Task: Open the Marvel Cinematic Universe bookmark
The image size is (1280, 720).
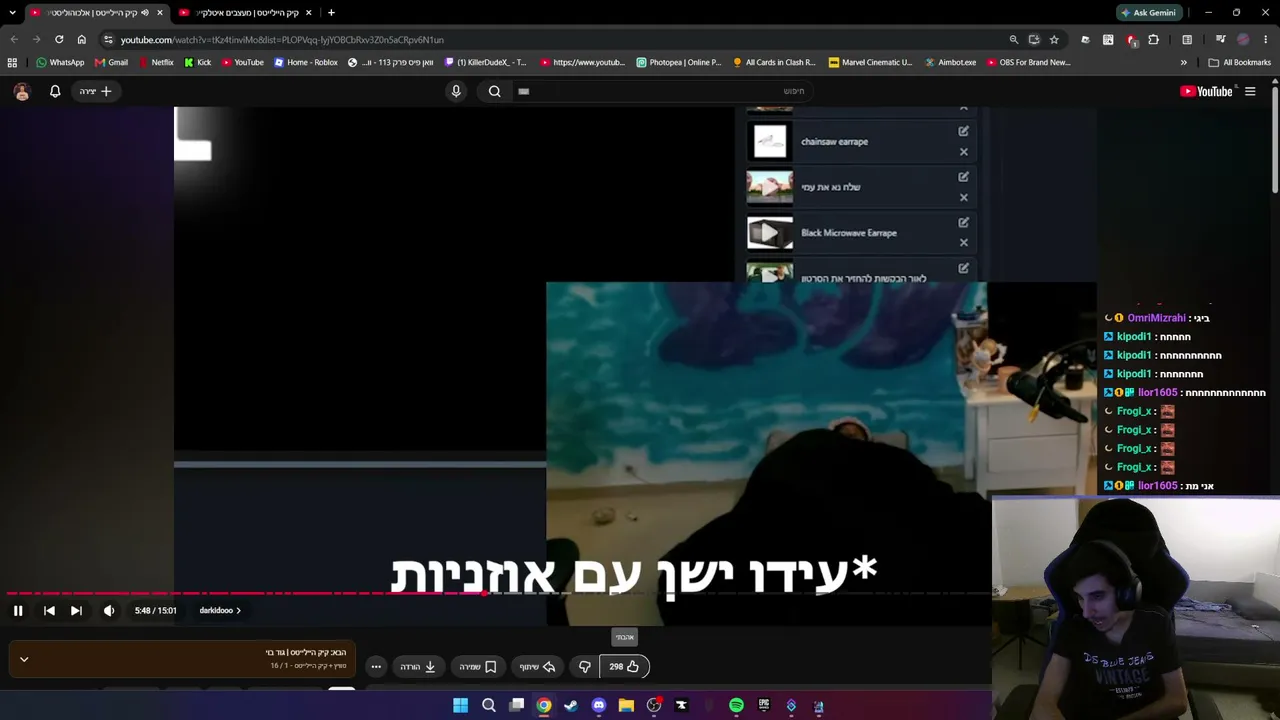Action: [x=870, y=62]
